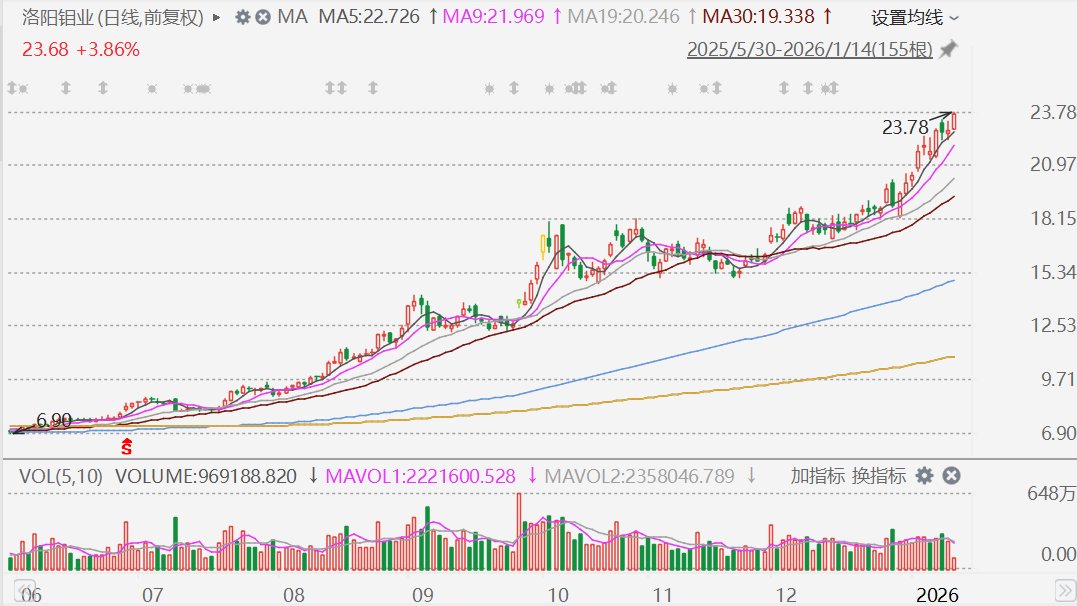1077x606 pixels.
Task: Open VOL indicator settings gear
Action: click(x=924, y=475)
